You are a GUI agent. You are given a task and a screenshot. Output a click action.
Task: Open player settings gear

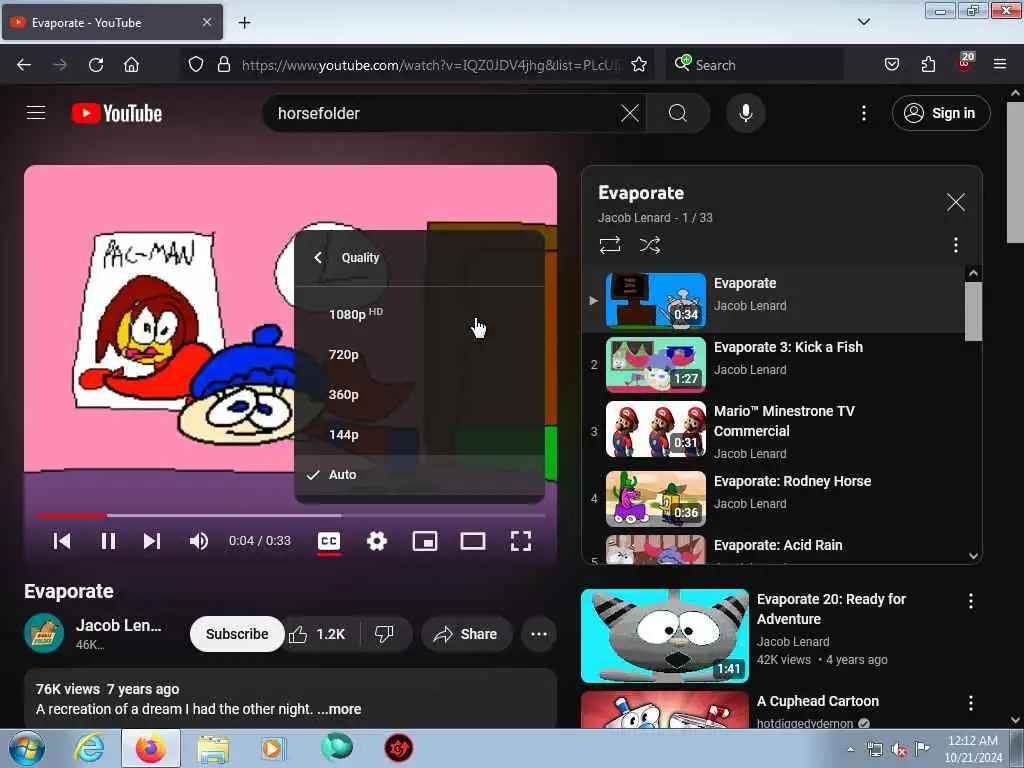pos(377,541)
